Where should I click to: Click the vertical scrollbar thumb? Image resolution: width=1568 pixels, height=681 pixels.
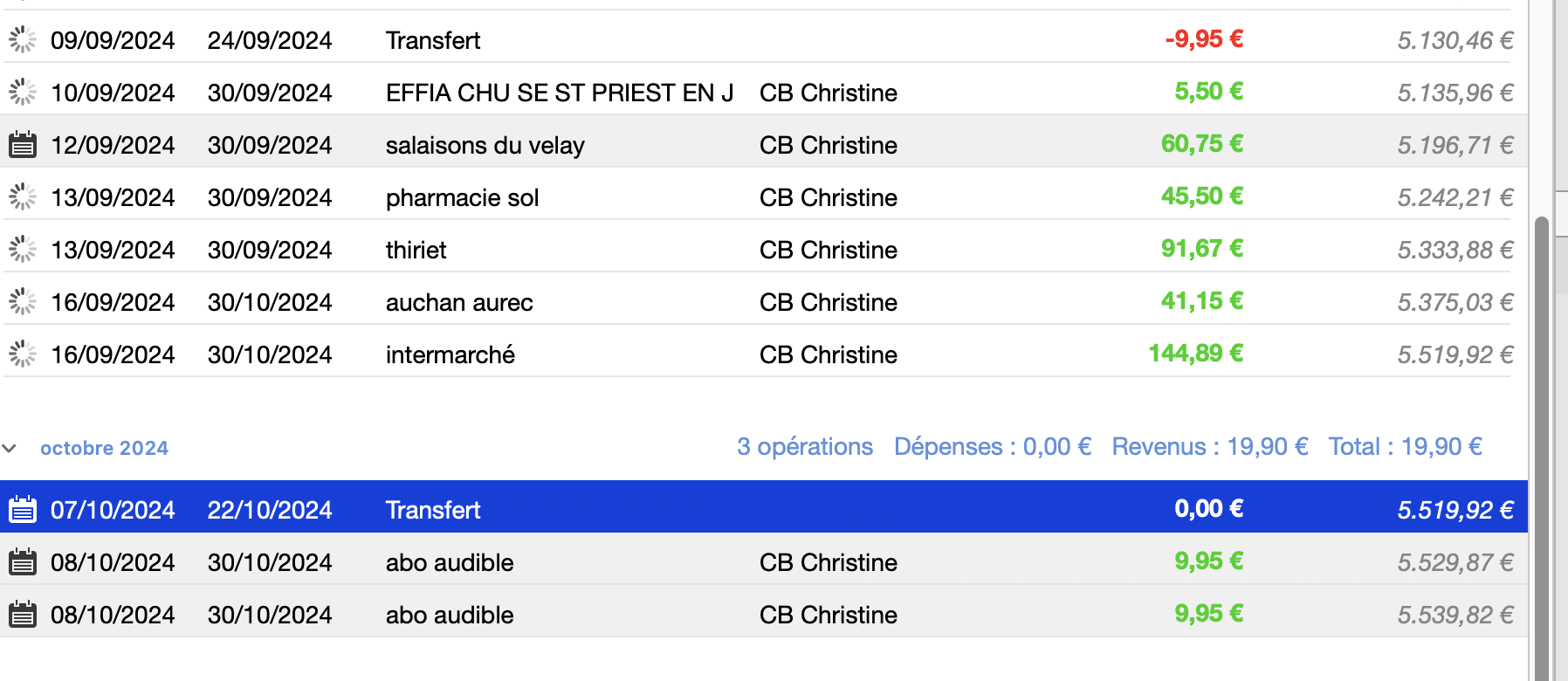tap(1542, 437)
